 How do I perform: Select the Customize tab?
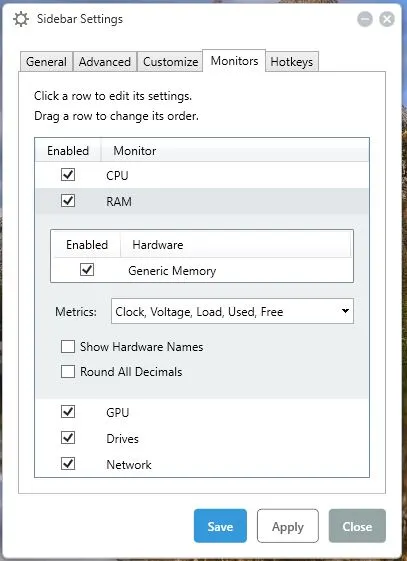[170, 62]
